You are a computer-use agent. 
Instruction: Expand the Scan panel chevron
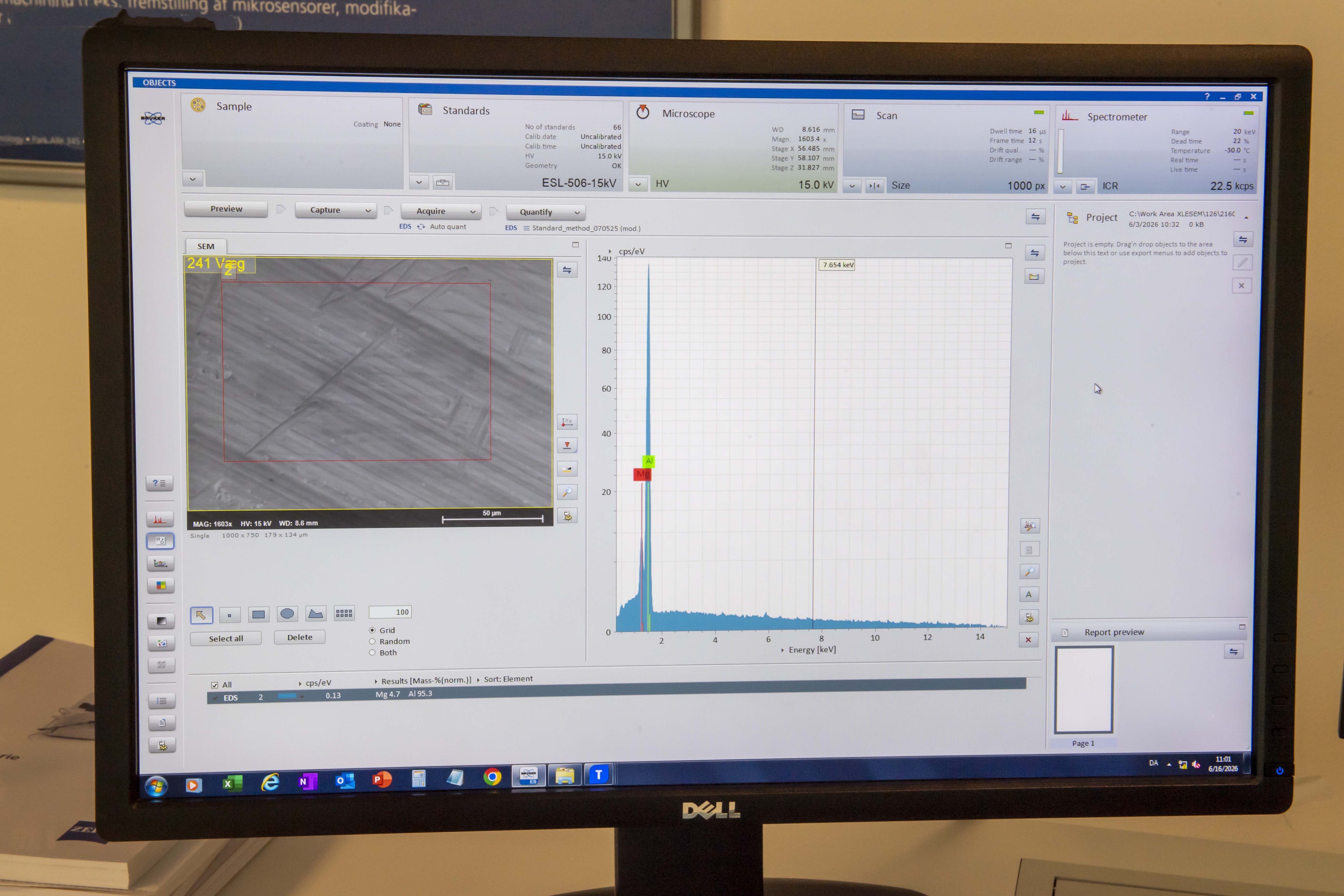click(x=852, y=186)
